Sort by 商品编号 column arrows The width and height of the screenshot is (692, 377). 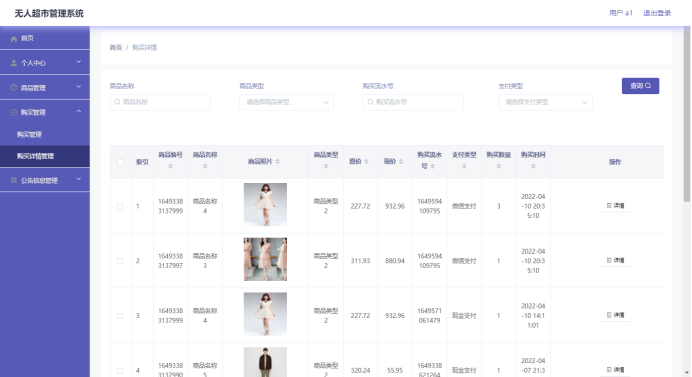(170, 166)
